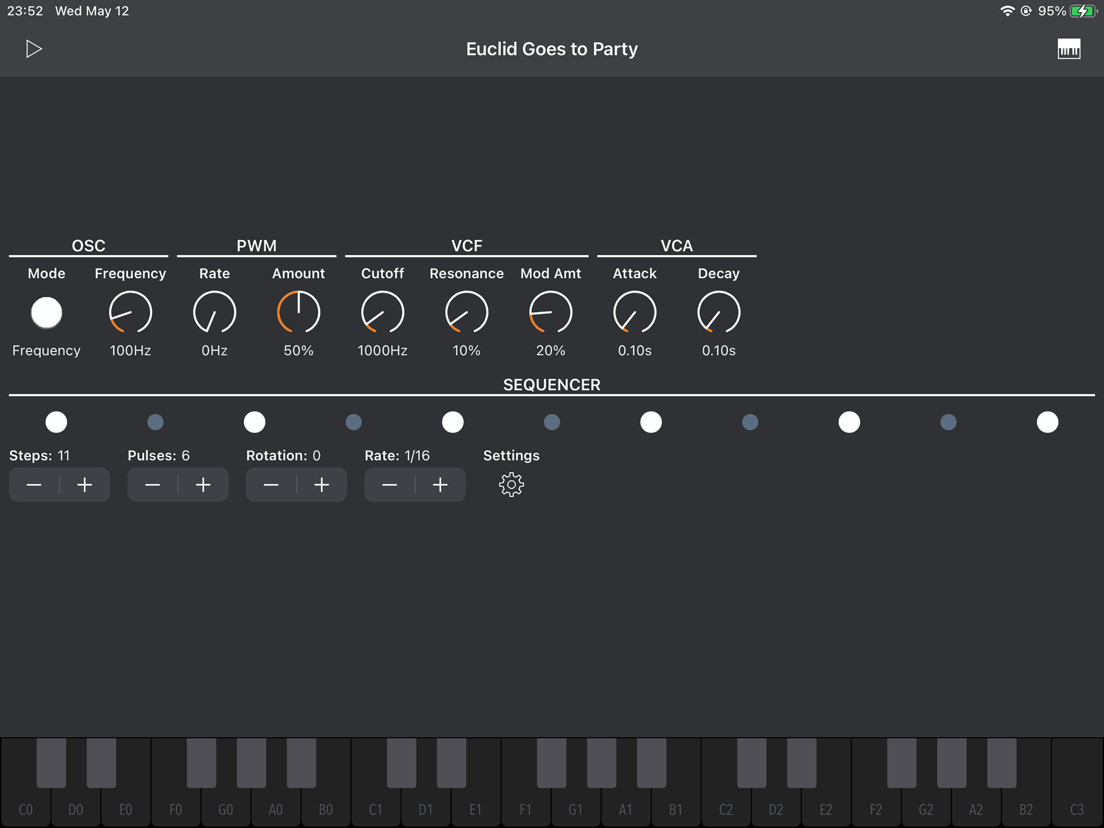Decrease Steps with the minus button
Image resolution: width=1104 pixels, height=828 pixels.
pos(34,484)
